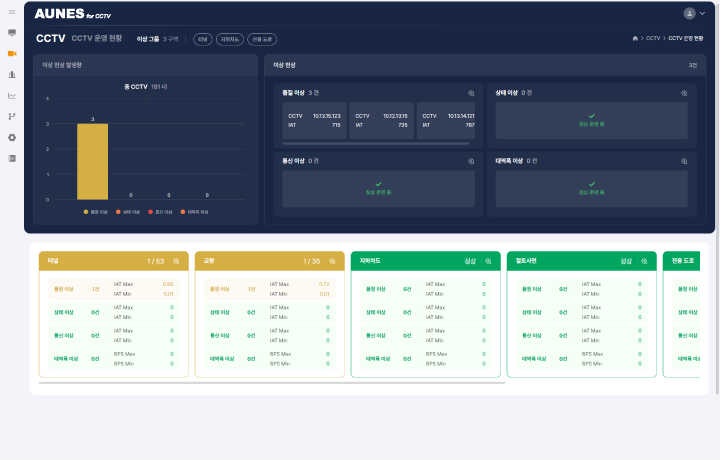Click 상태 이상 row in 터널 card
The width and height of the screenshot is (720, 460).
(x=113, y=312)
